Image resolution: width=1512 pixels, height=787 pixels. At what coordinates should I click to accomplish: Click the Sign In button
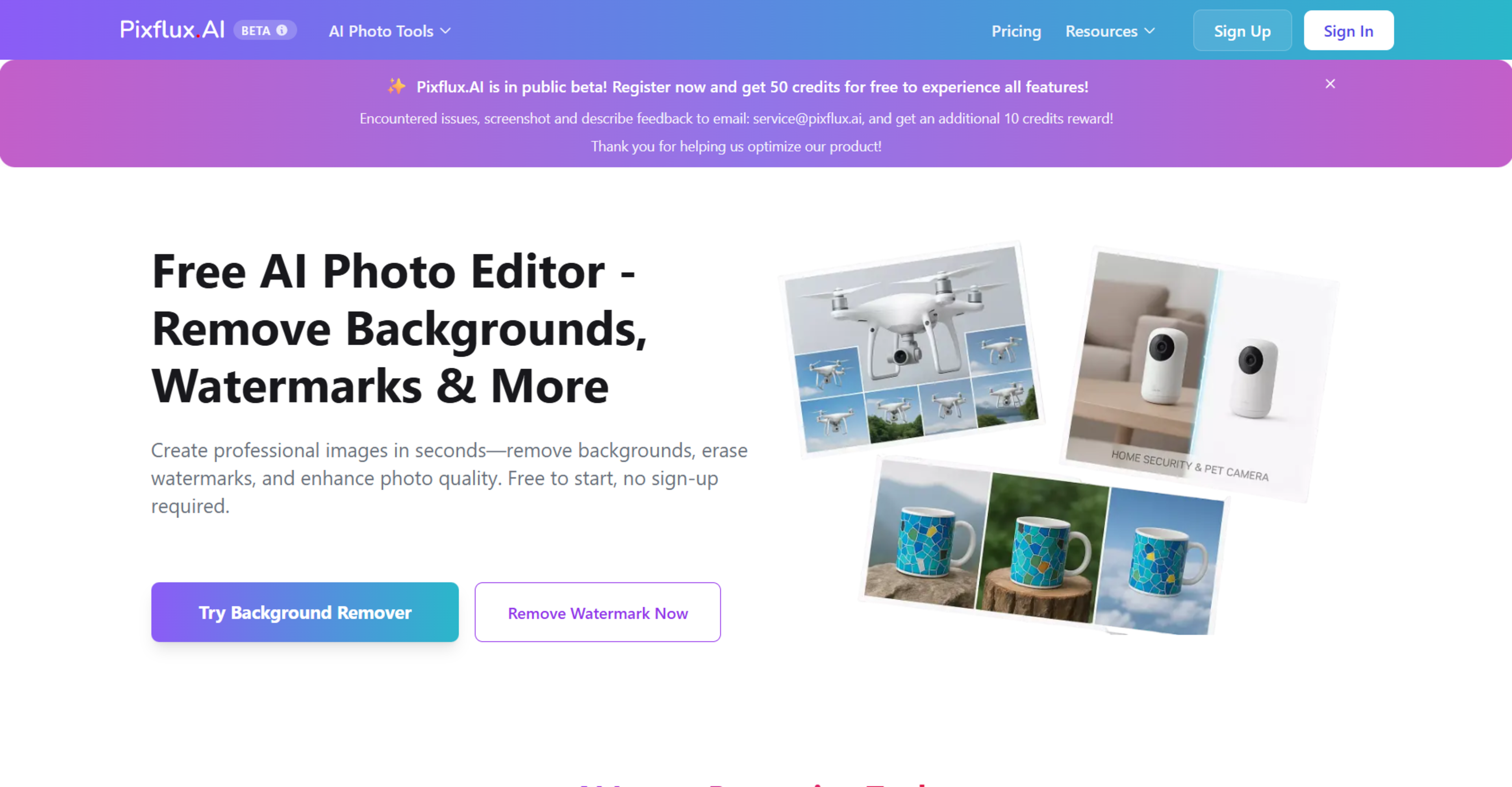1348,31
